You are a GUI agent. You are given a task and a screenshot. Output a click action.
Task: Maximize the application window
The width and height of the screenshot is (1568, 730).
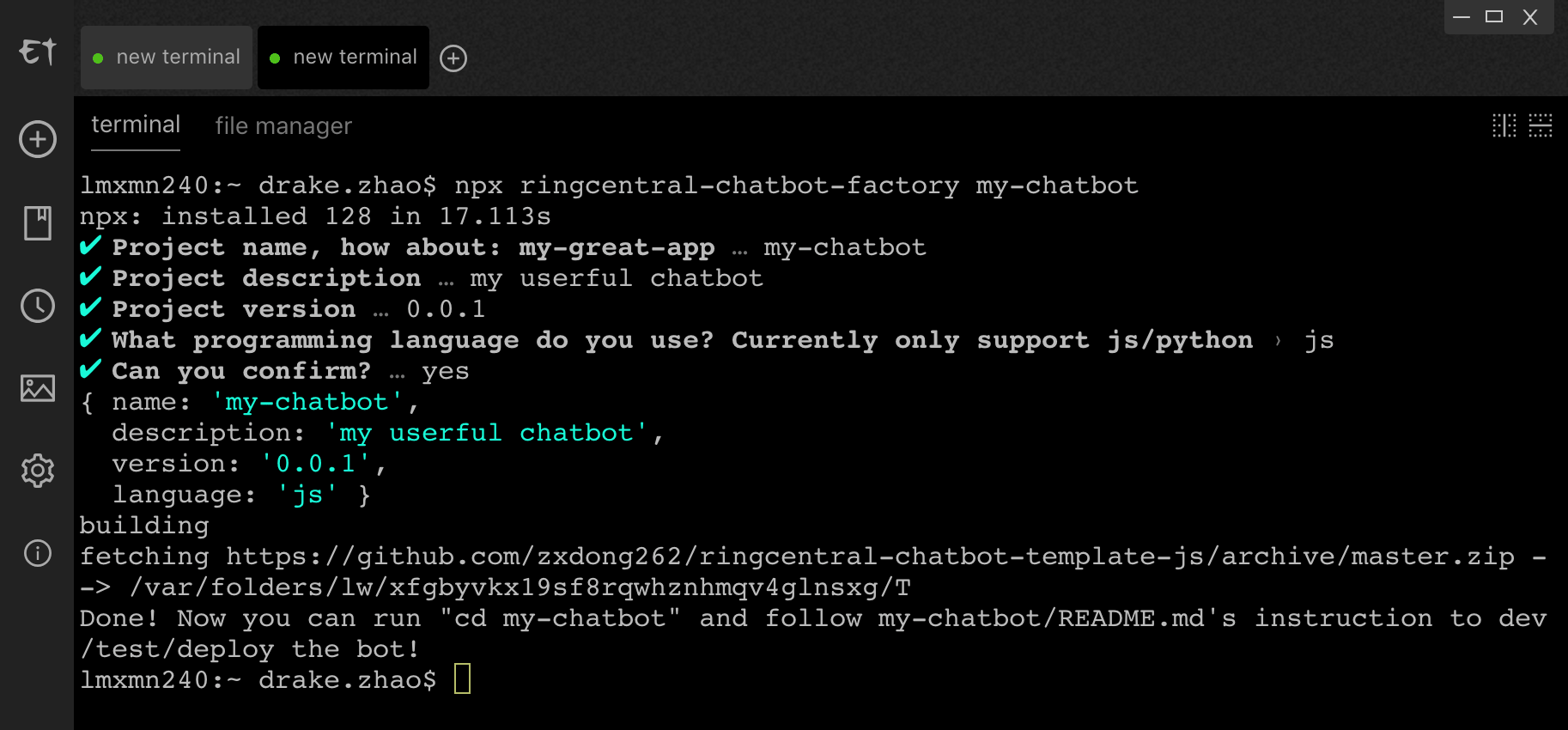(x=1494, y=17)
